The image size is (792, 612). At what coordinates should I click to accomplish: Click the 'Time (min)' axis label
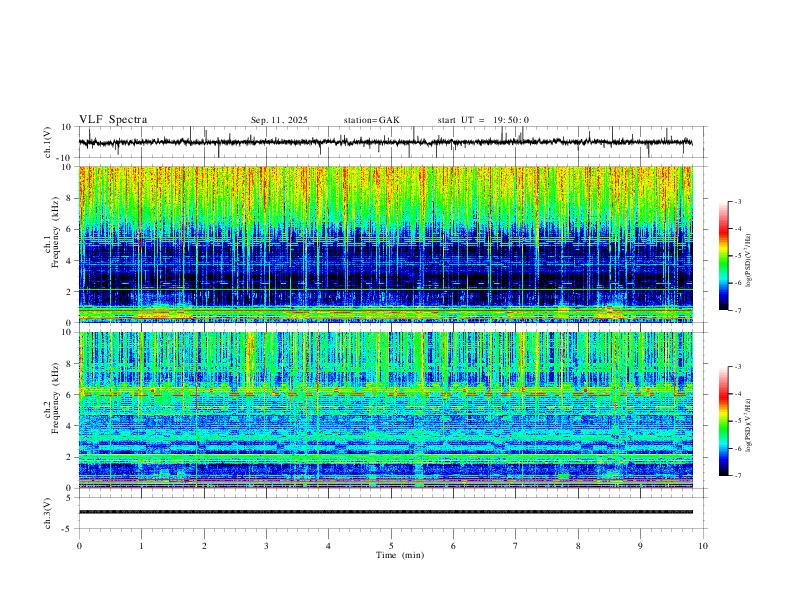[x=400, y=555]
